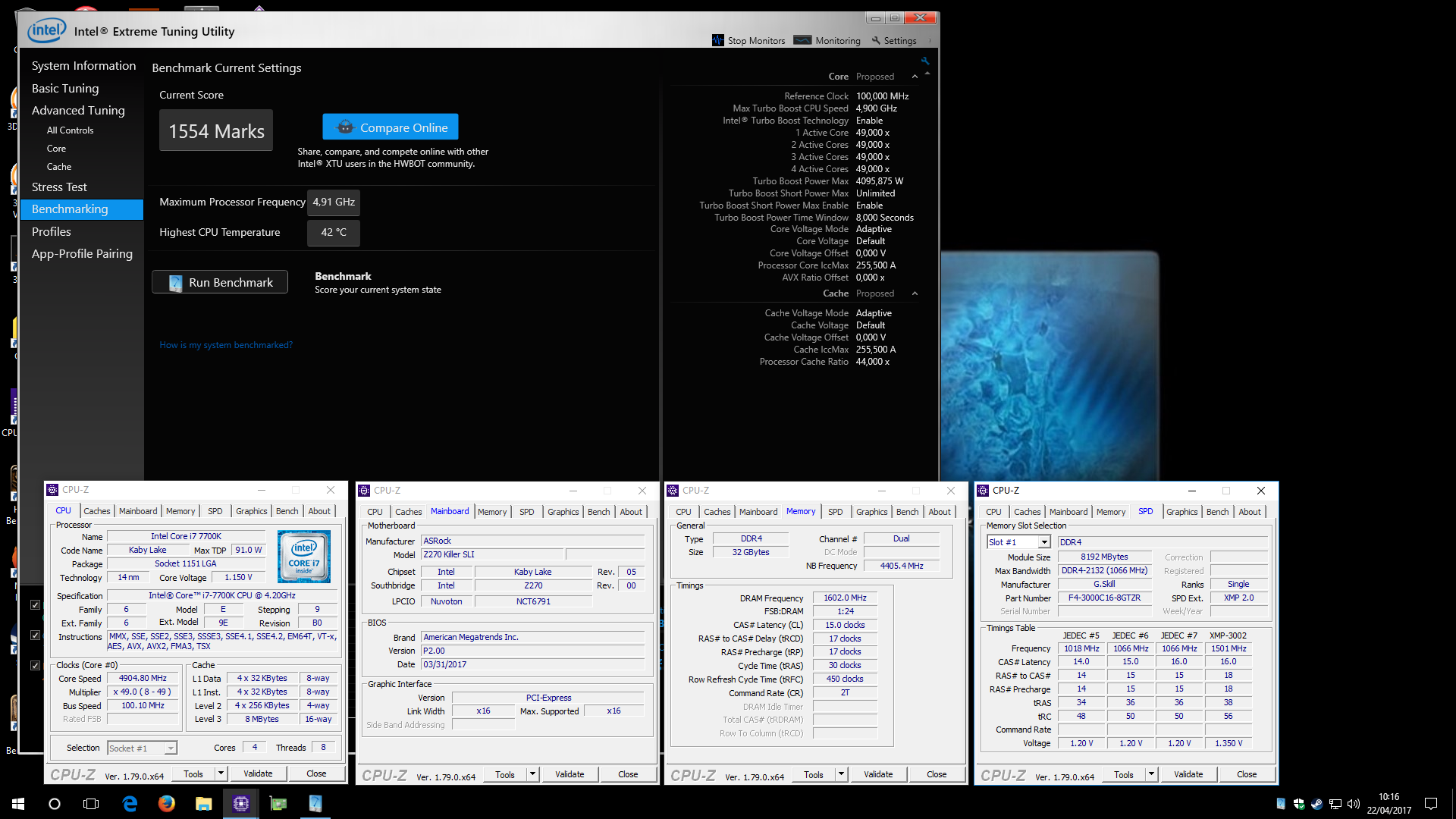Click Run Benchmark button
The height and width of the screenshot is (819, 1456).
(x=220, y=282)
